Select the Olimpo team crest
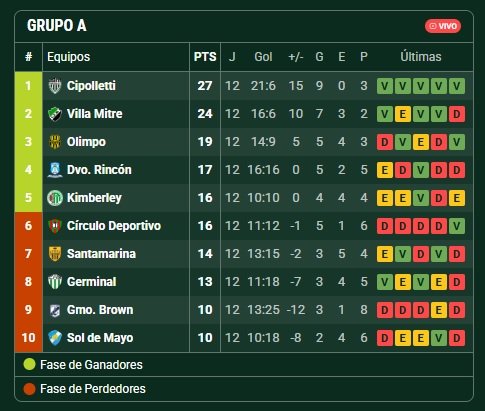 point(55,142)
